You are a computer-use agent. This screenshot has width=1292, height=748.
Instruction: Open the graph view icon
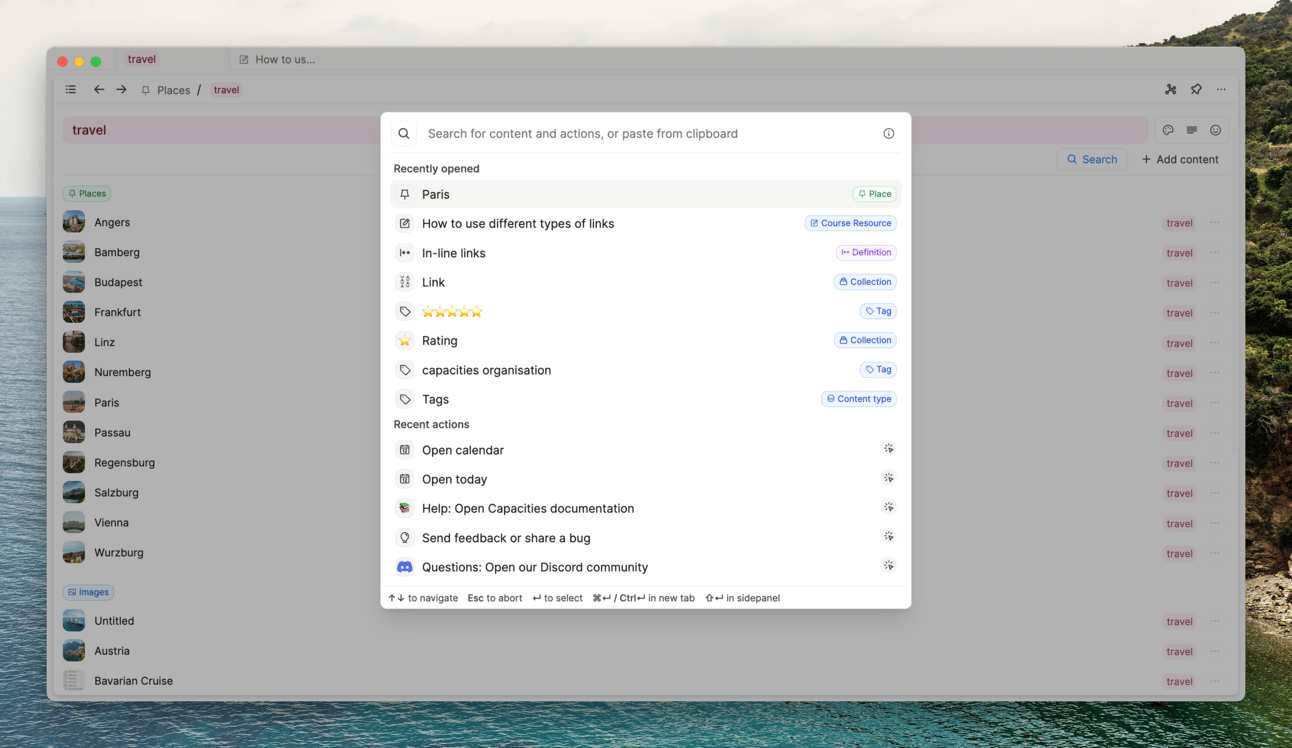[x=1171, y=90]
